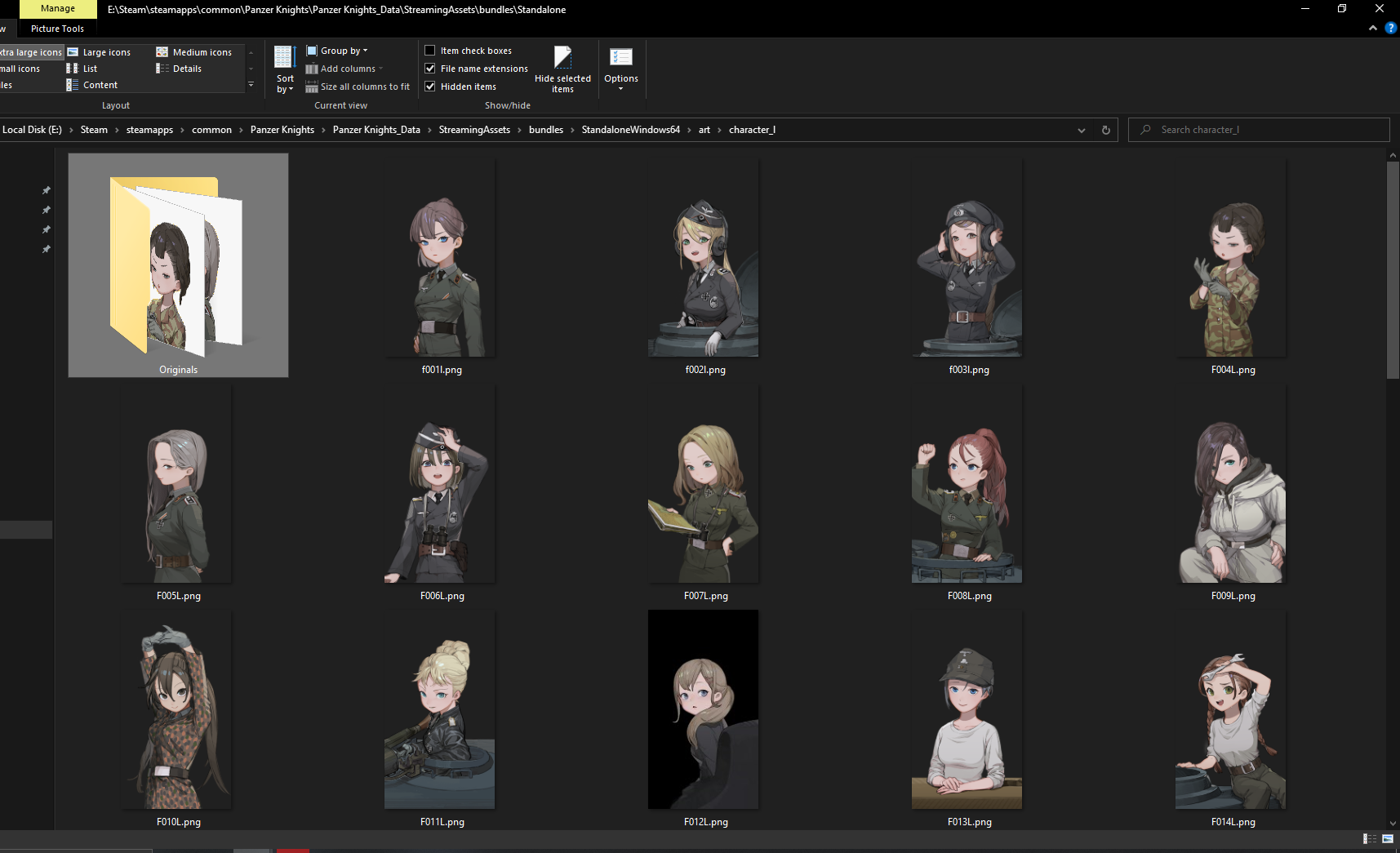Click the Options icon in the ribbon
Image resolution: width=1400 pixels, height=853 pixels.
click(x=621, y=59)
